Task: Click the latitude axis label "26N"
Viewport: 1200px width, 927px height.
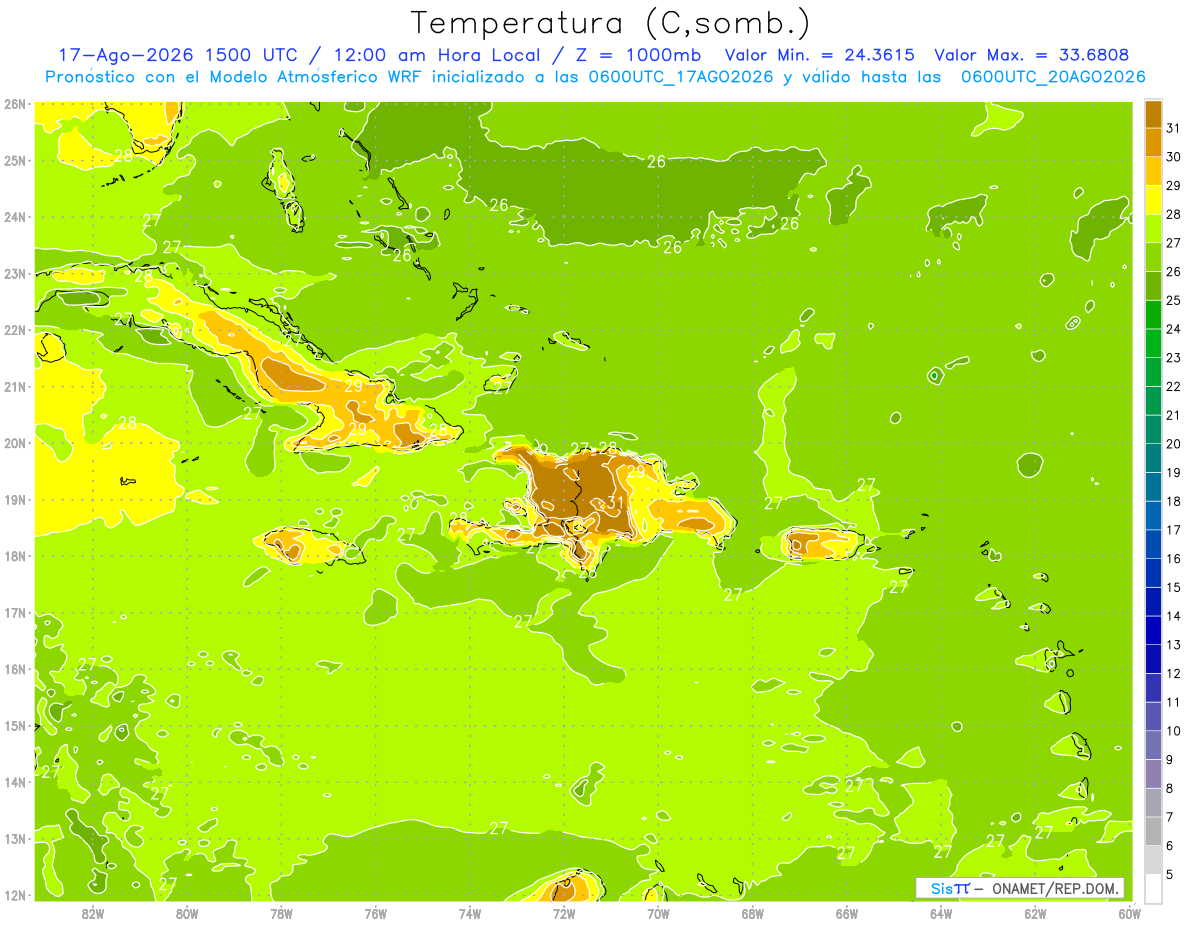Action: click(x=15, y=104)
